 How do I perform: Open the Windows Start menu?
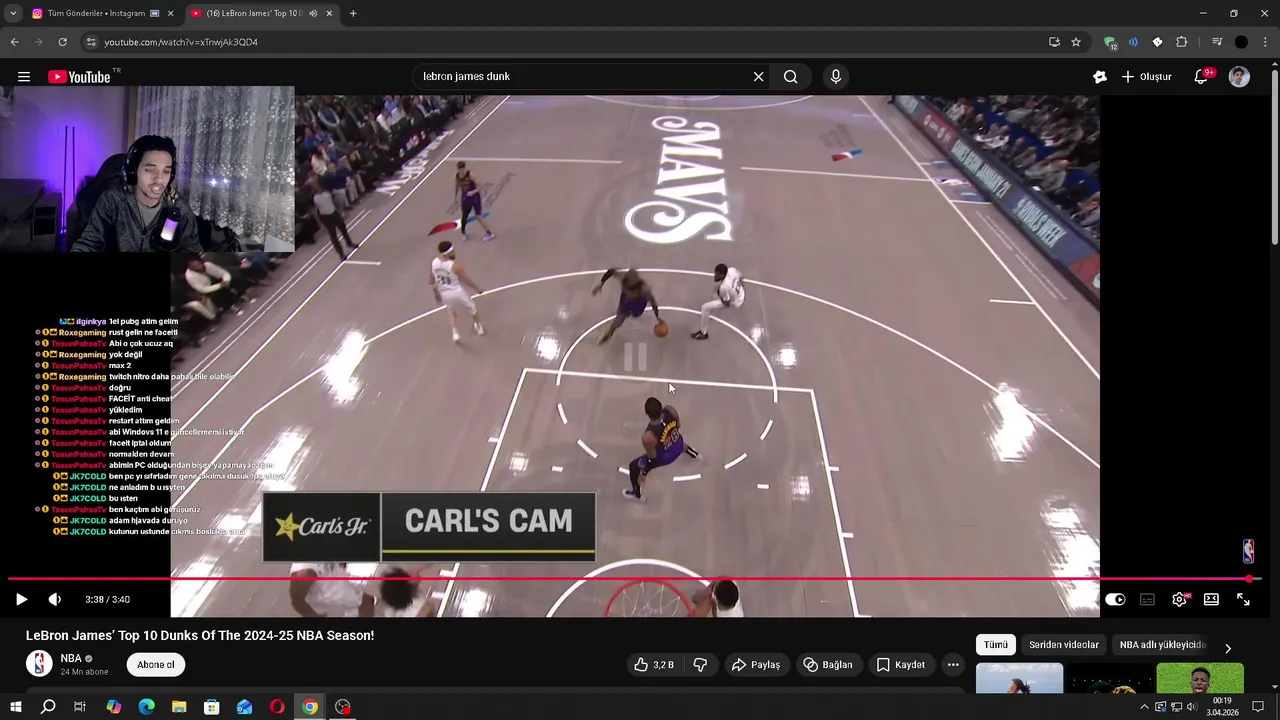pyautogui.click(x=15, y=707)
